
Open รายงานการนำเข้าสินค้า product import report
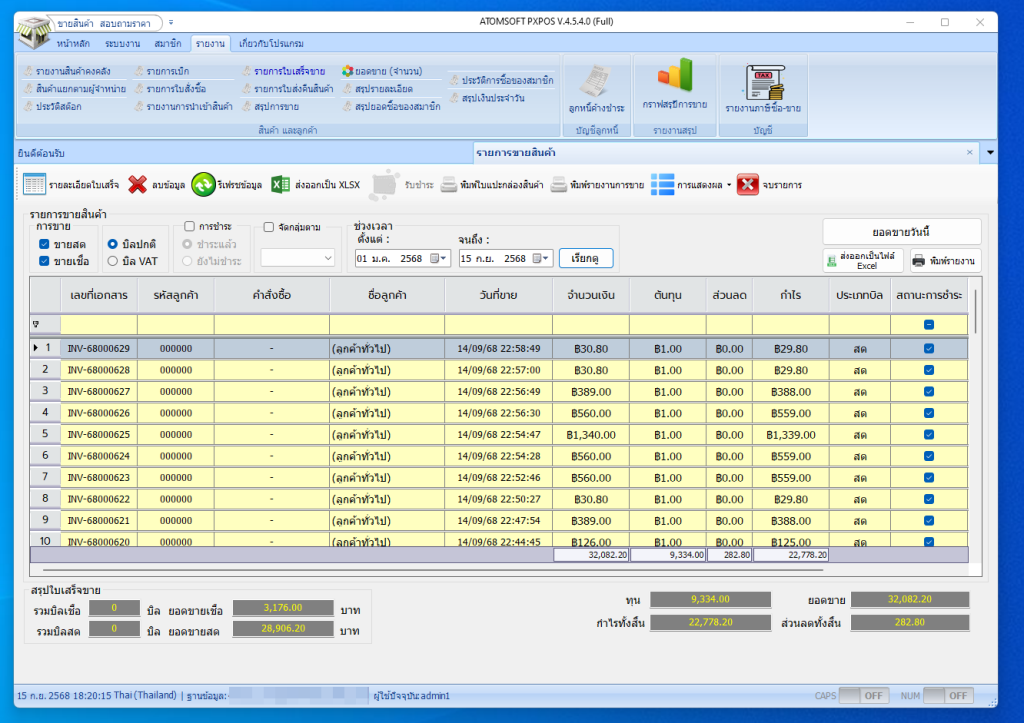(x=183, y=106)
